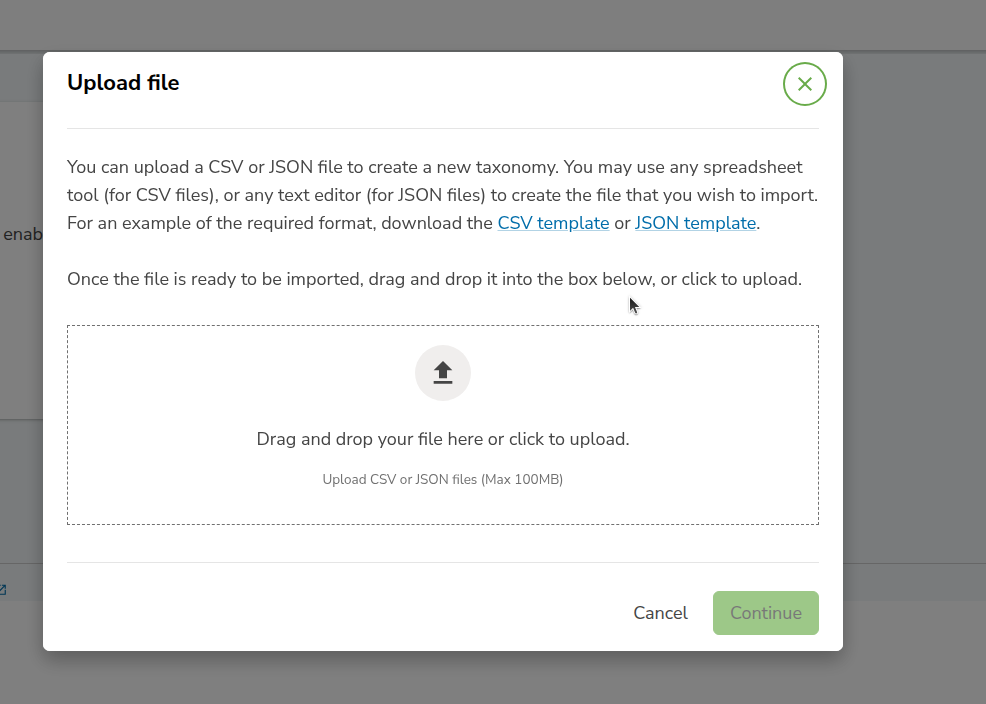The height and width of the screenshot is (704, 986).
Task: Close the Upload file dialog
Action: point(804,84)
